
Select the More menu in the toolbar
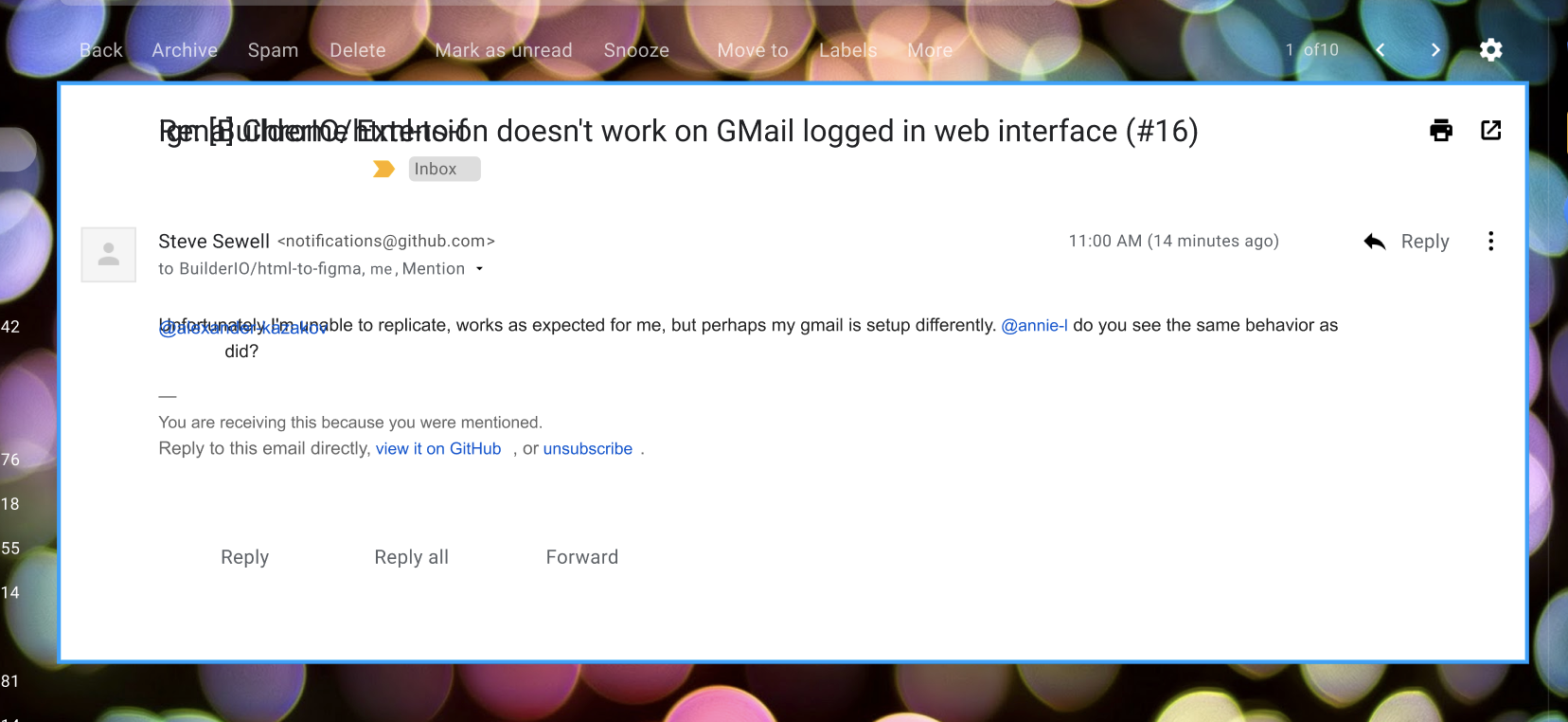point(929,49)
